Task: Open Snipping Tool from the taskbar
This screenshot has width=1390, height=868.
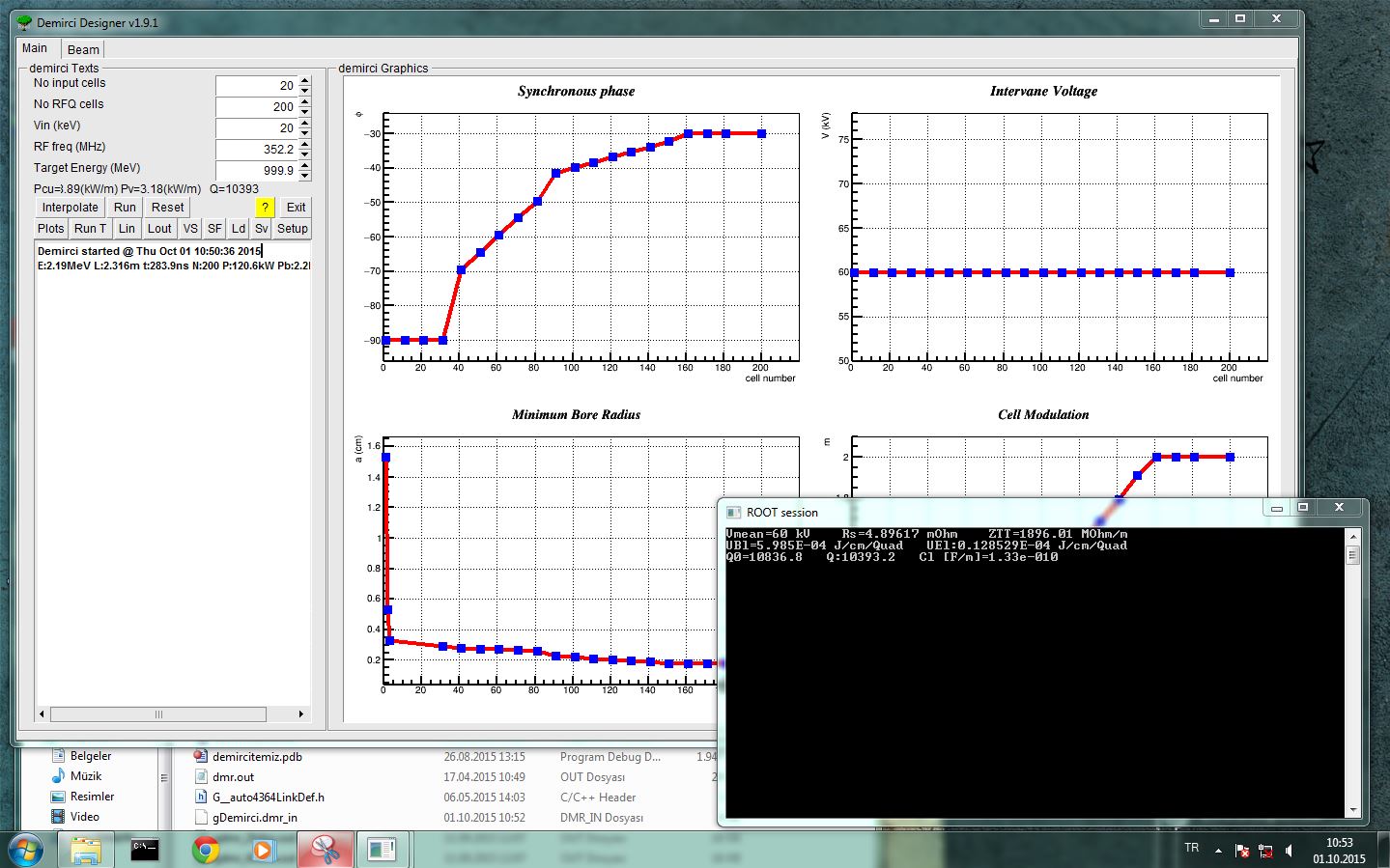Action: point(325,850)
